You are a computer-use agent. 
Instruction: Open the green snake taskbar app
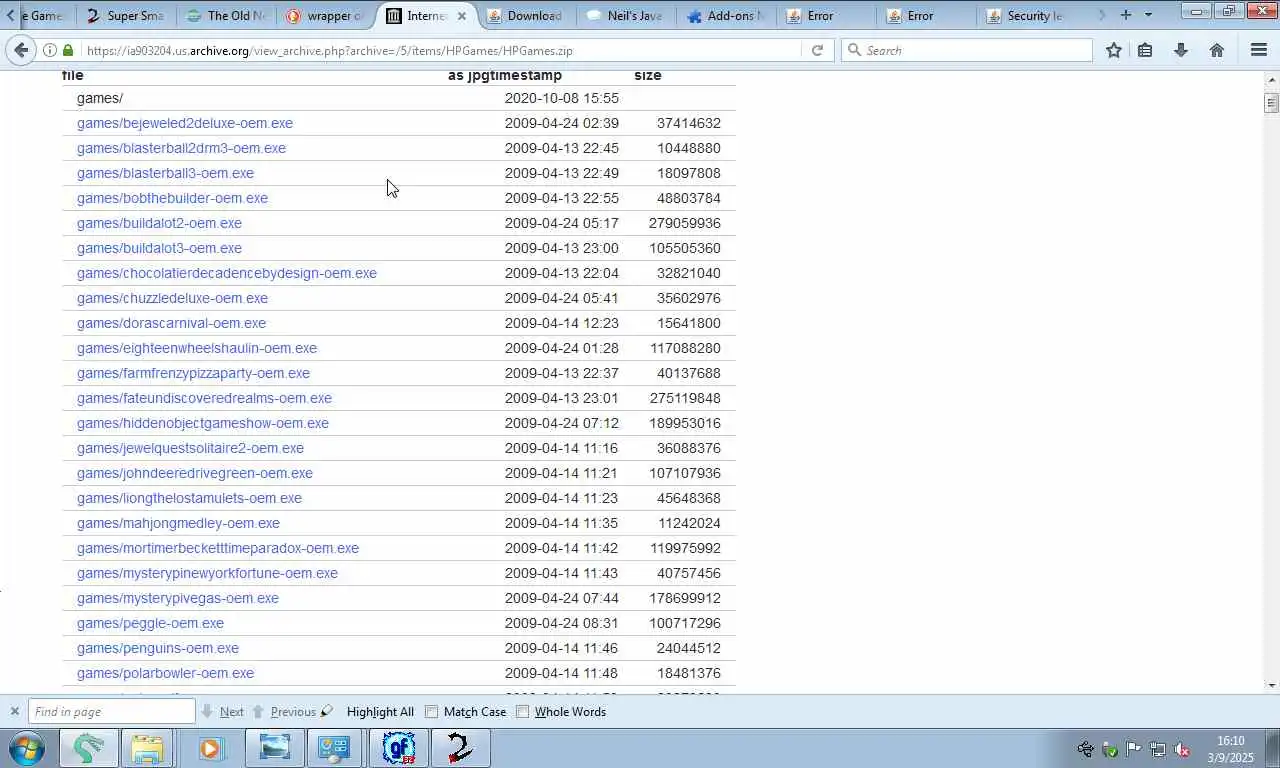click(89, 748)
